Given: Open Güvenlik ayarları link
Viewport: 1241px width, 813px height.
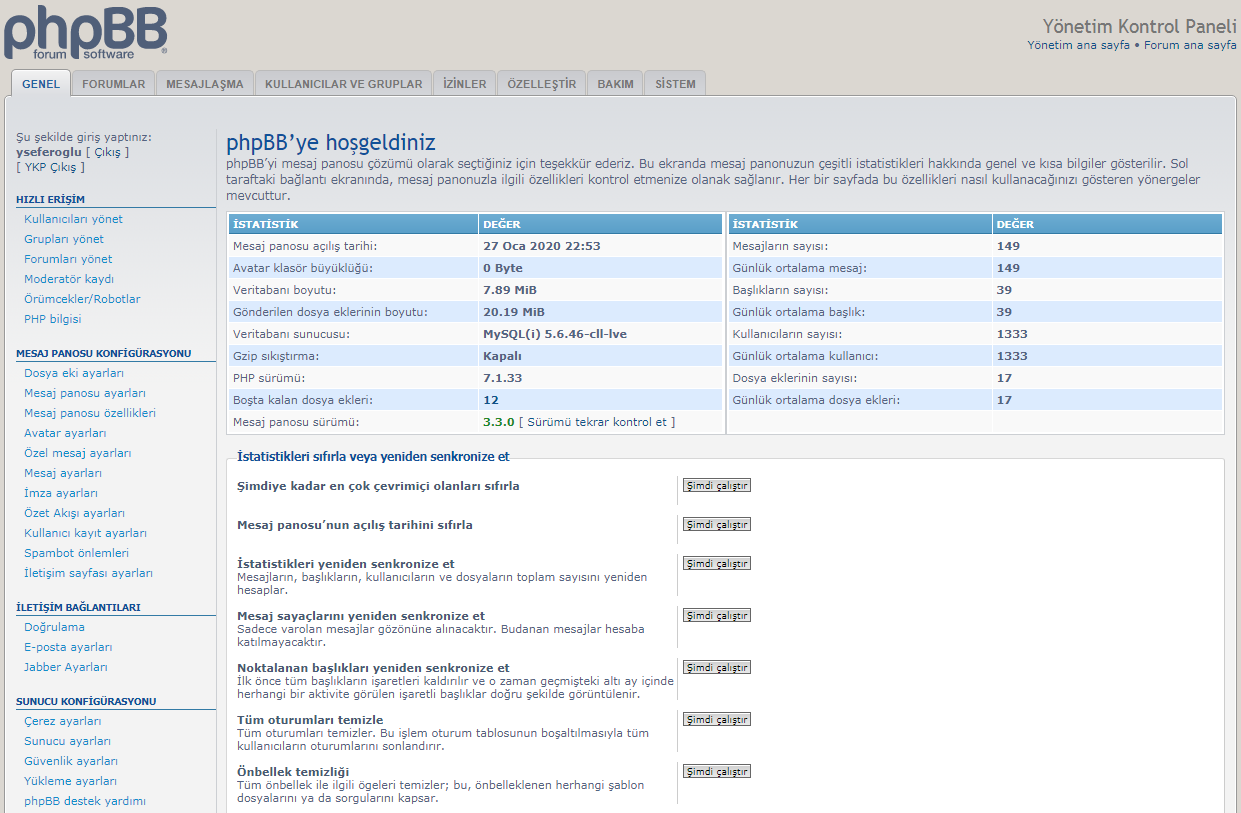Looking at the screenshot, I should [71, 761].
